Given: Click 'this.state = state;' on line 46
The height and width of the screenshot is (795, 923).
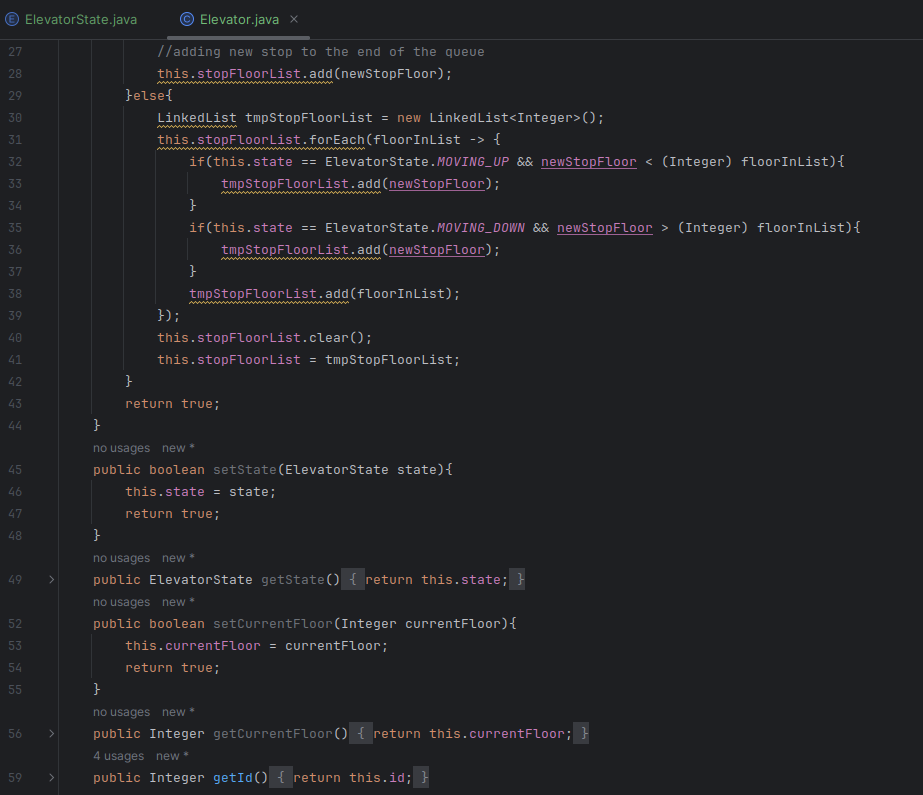Looking at the screenshot, I should pos(200,492).
